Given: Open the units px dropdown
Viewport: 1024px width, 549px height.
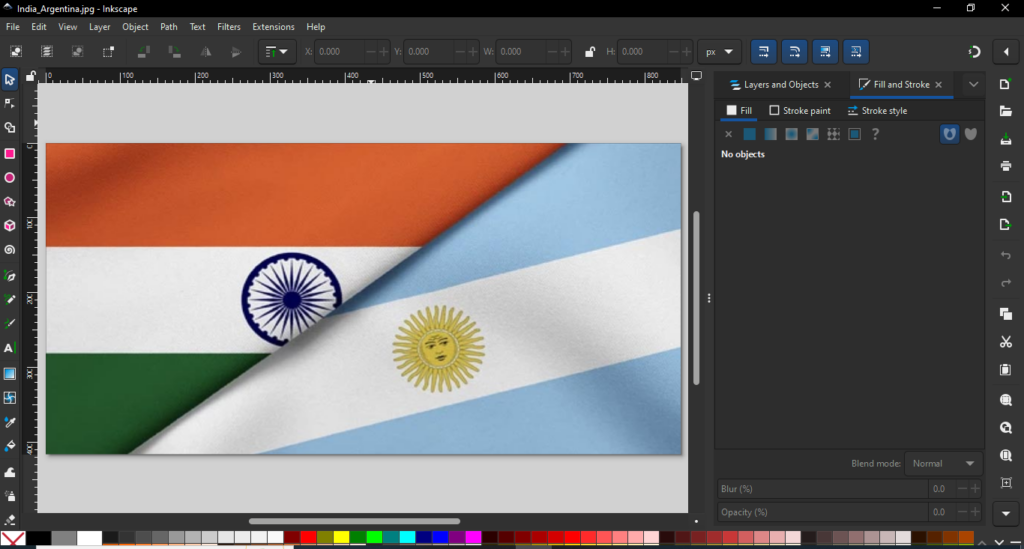Looking at the screenshot, I should [x=719, y=52].
